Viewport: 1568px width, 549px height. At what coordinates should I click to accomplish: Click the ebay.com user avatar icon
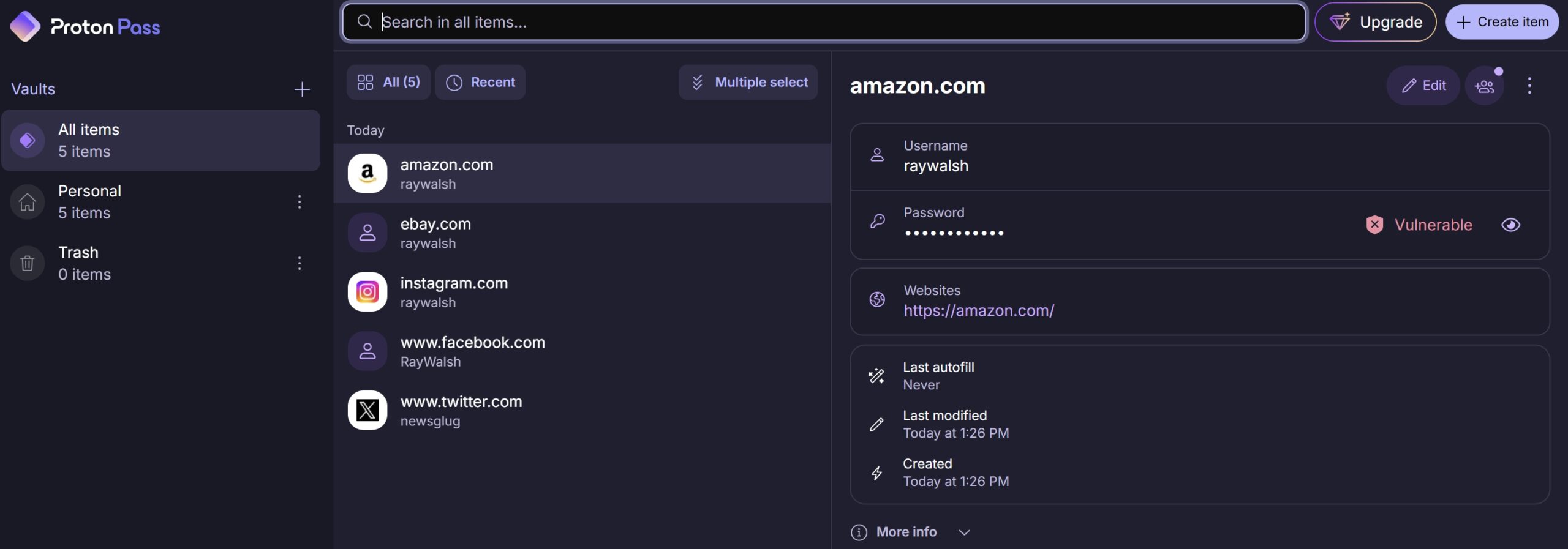367,233
